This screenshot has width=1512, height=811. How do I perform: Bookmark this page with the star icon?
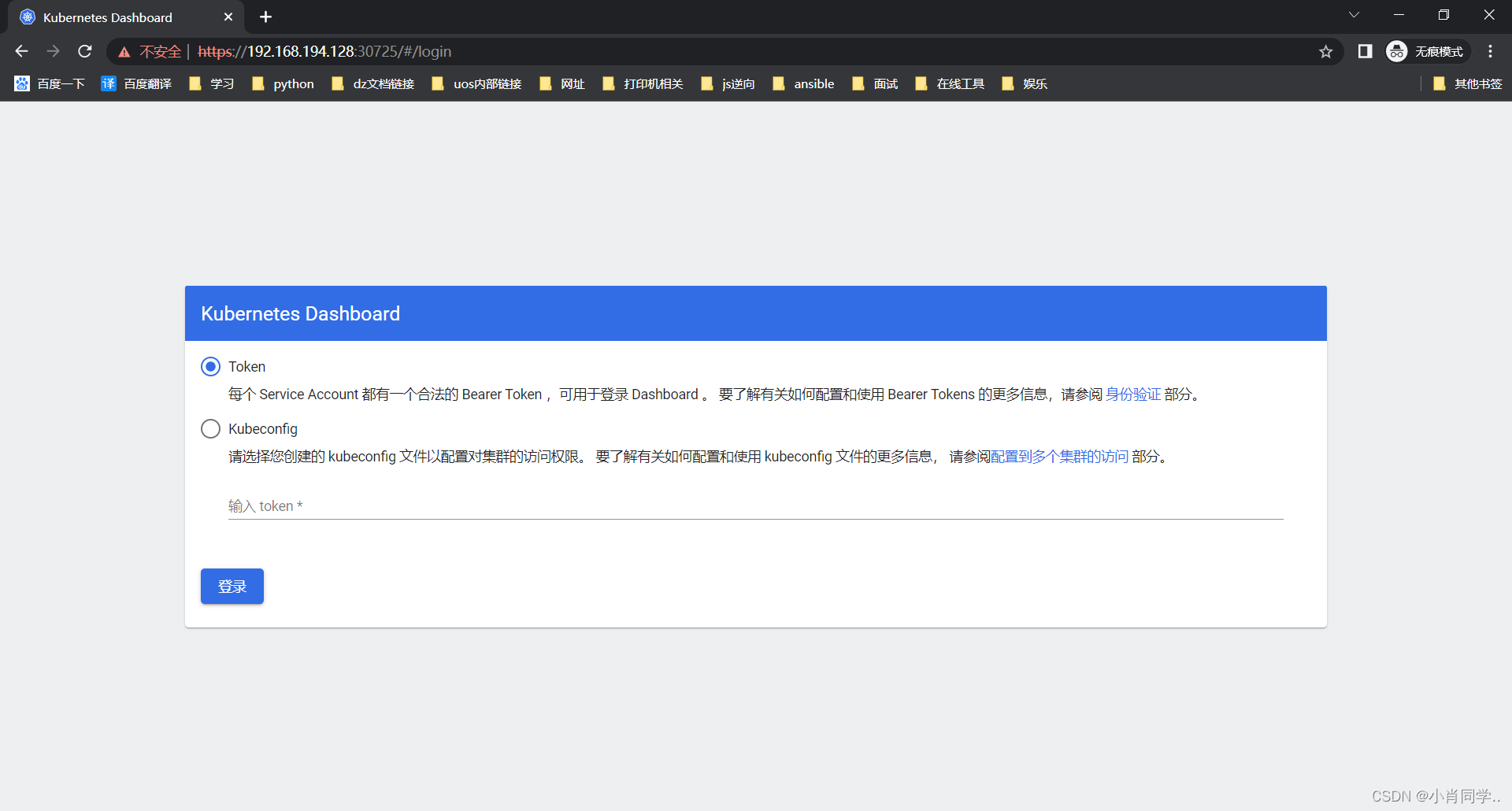1326,51
